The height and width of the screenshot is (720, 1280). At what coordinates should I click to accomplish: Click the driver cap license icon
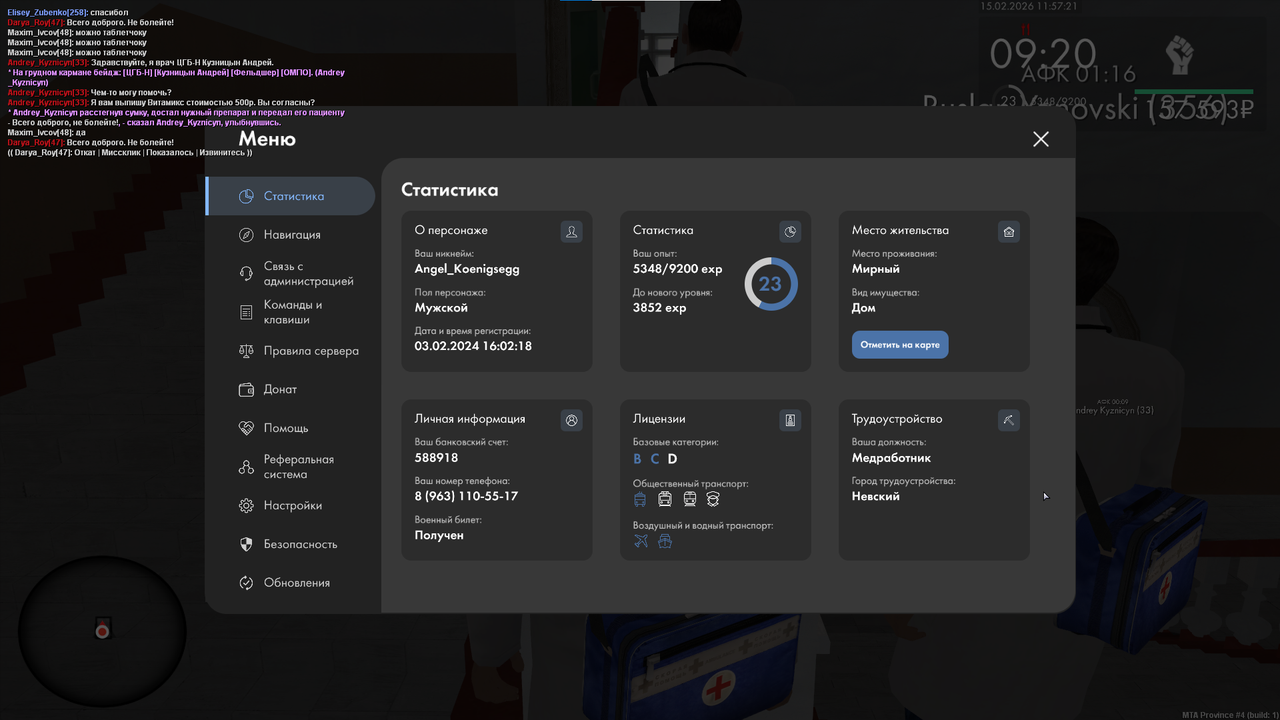713,499
